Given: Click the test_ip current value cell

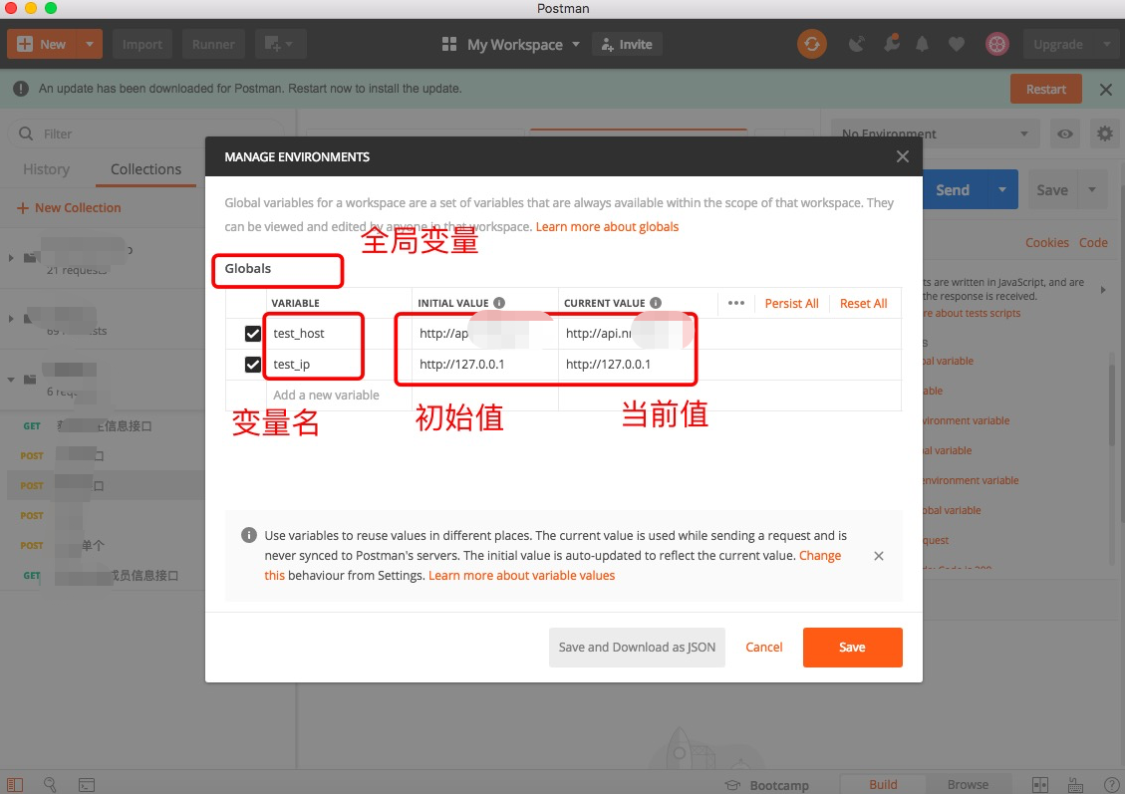Looking at the screenshot, I should tap(639, 364).
